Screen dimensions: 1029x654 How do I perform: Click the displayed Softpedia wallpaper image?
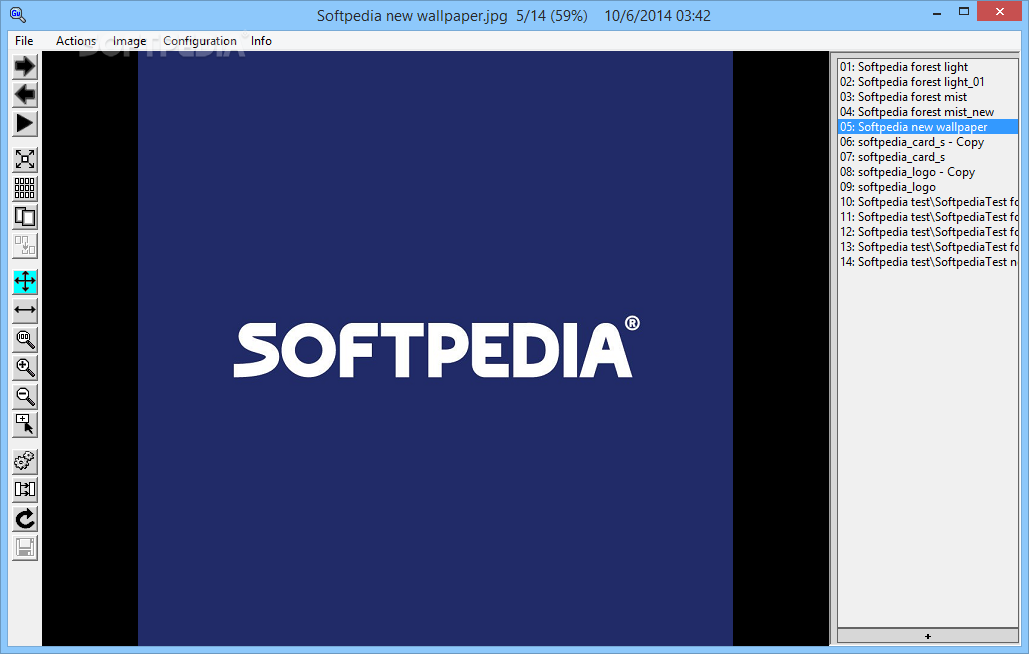coord(435,348)
